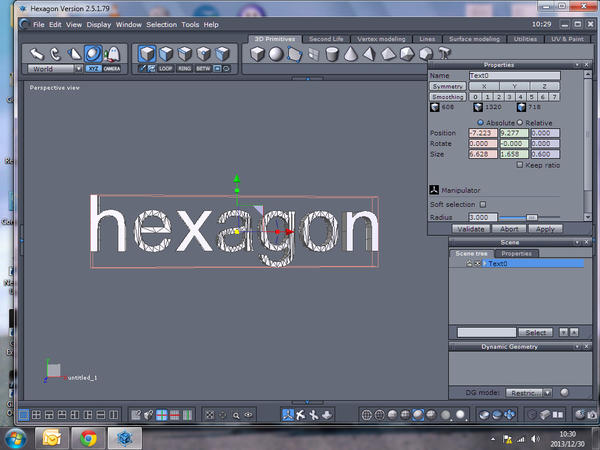Toggle the XYZ manipulator mode
Image resolution: width=600 pixels, height=450 pixels.
93,69
